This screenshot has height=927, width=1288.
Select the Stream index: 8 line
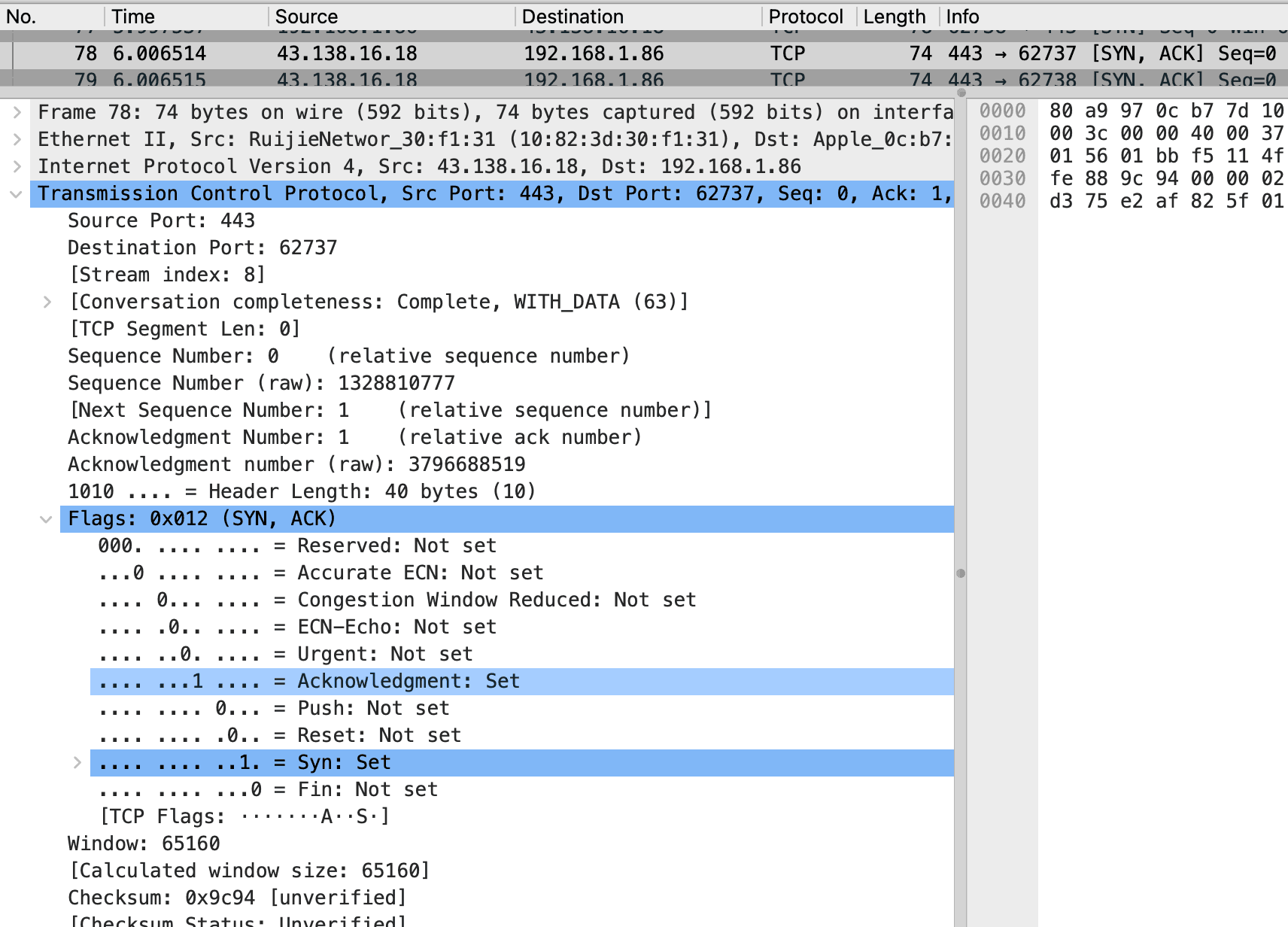point(166,275)
